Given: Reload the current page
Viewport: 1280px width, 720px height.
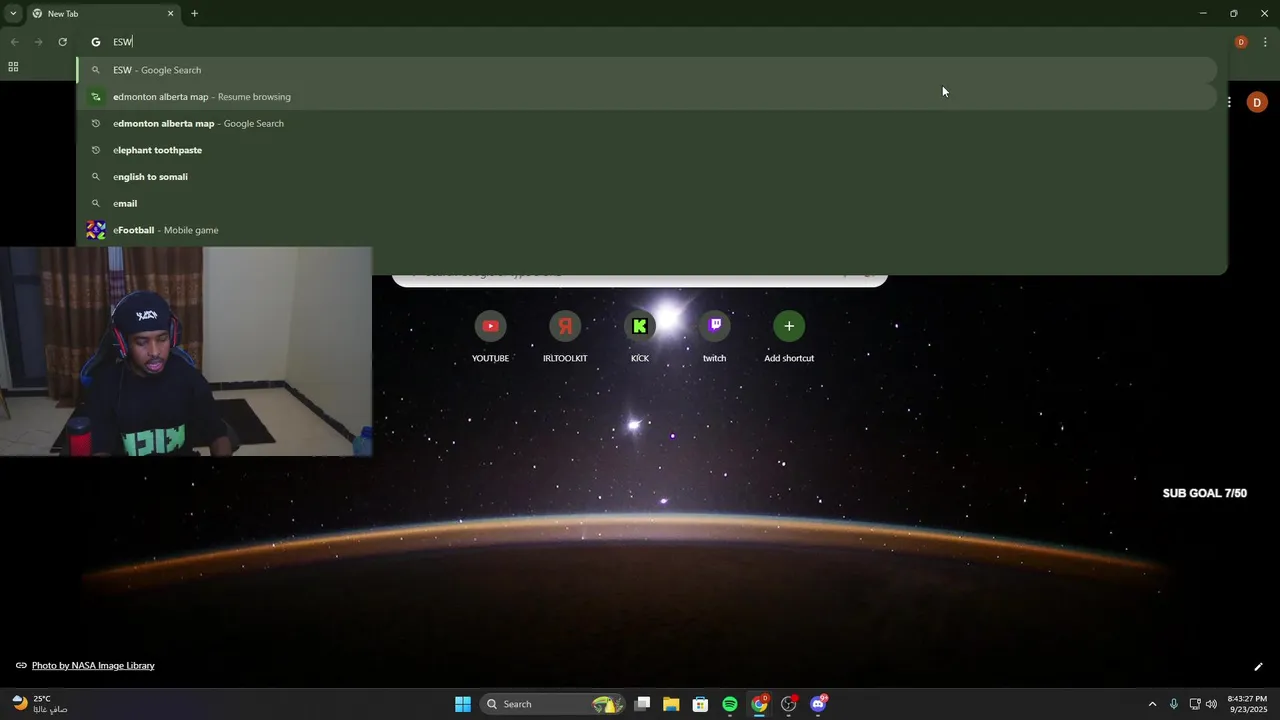Looking at the screenshot, I should pyautogui.click(x=62, y=42).
